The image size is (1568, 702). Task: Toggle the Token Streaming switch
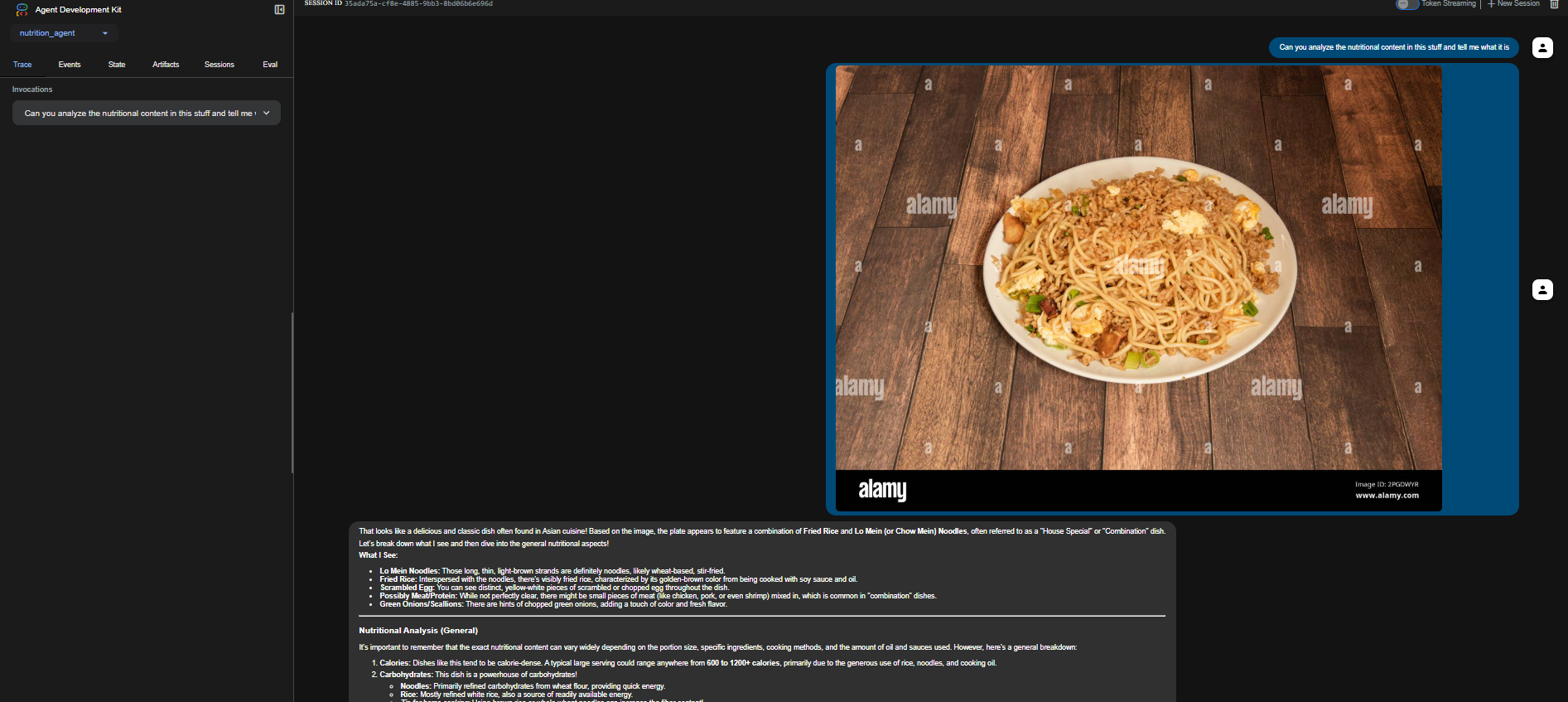(x=1406, y=4)
